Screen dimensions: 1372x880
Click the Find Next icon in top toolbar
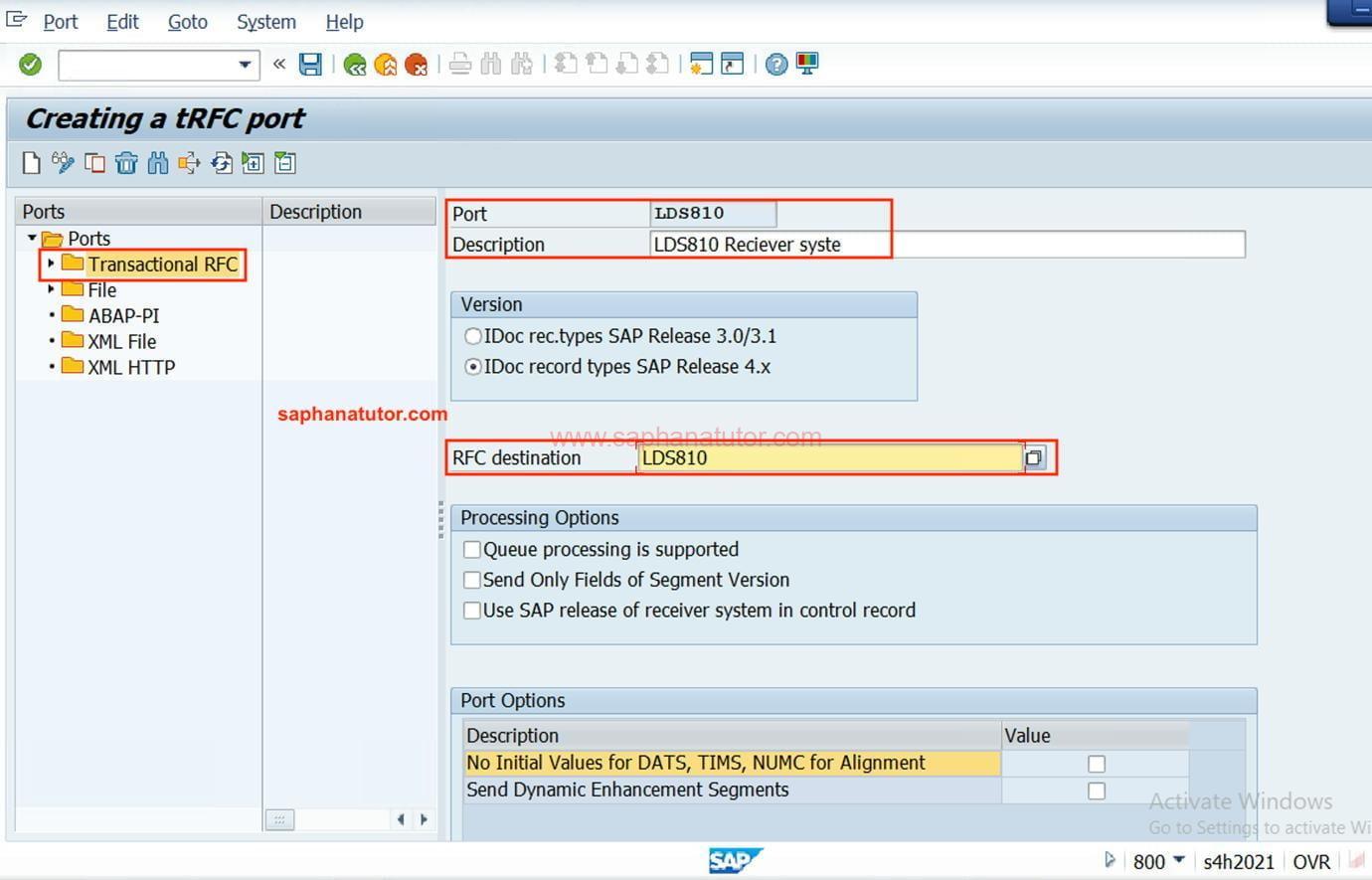[x=521, y=65]
